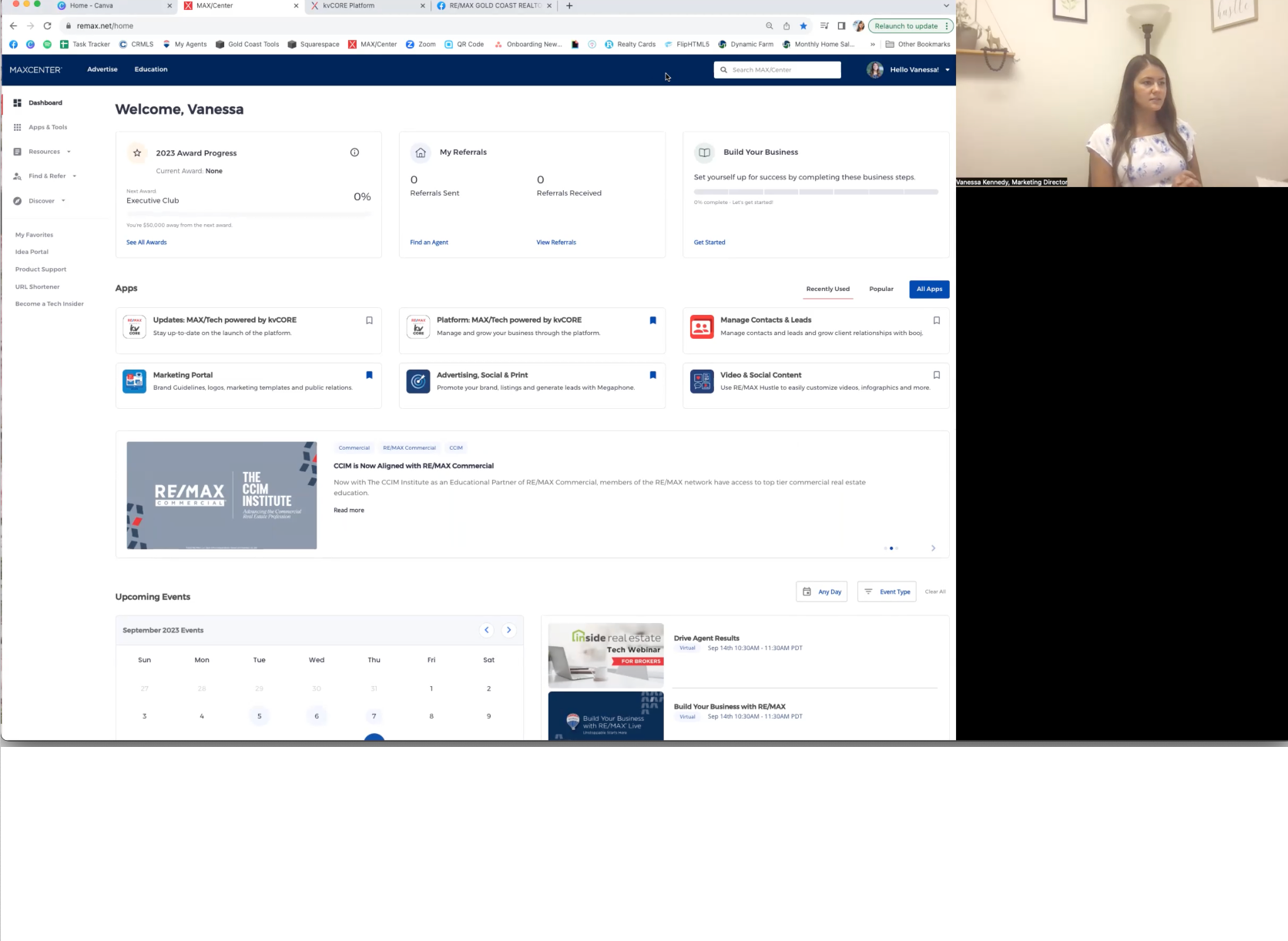Switch to the Home - Canva browser tab
This screenshot has height=941, width=1288.
(x=114, y=5)
